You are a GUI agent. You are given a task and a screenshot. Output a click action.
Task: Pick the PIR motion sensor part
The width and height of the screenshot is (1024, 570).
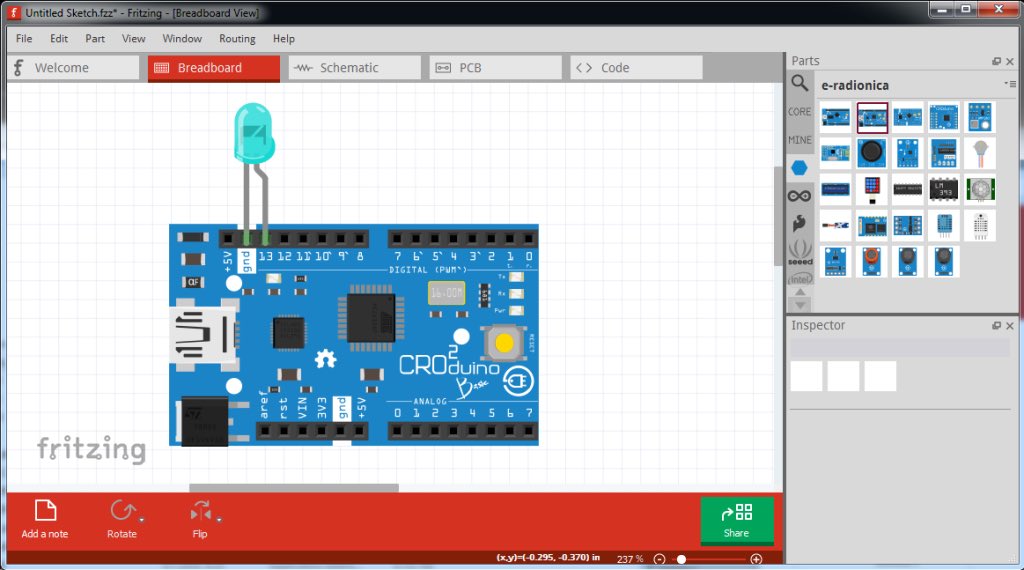[x=980, y=189]
